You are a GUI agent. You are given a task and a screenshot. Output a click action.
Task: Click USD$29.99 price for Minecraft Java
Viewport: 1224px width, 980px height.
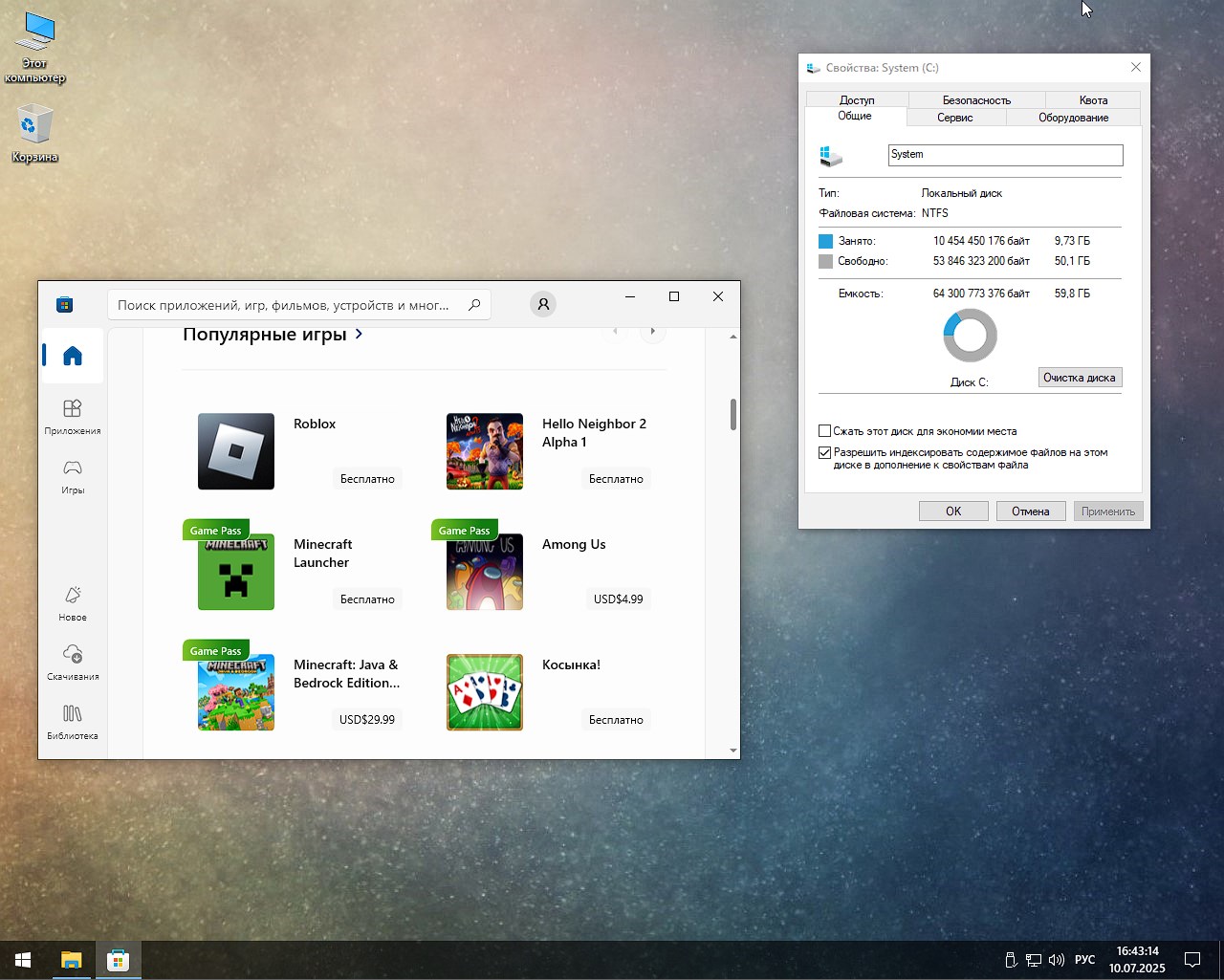pos(367,720)
